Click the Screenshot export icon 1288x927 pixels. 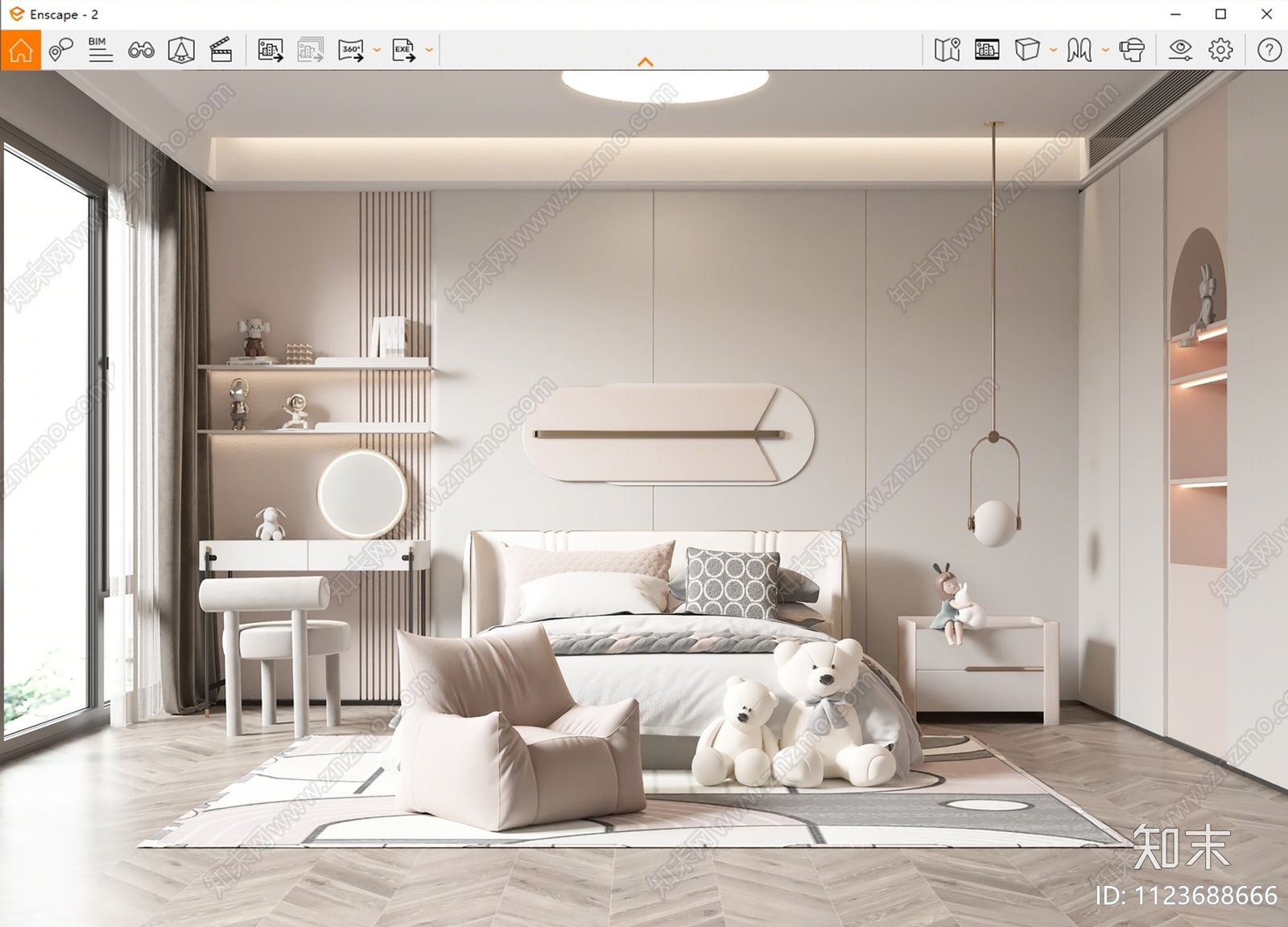[270, 50]
